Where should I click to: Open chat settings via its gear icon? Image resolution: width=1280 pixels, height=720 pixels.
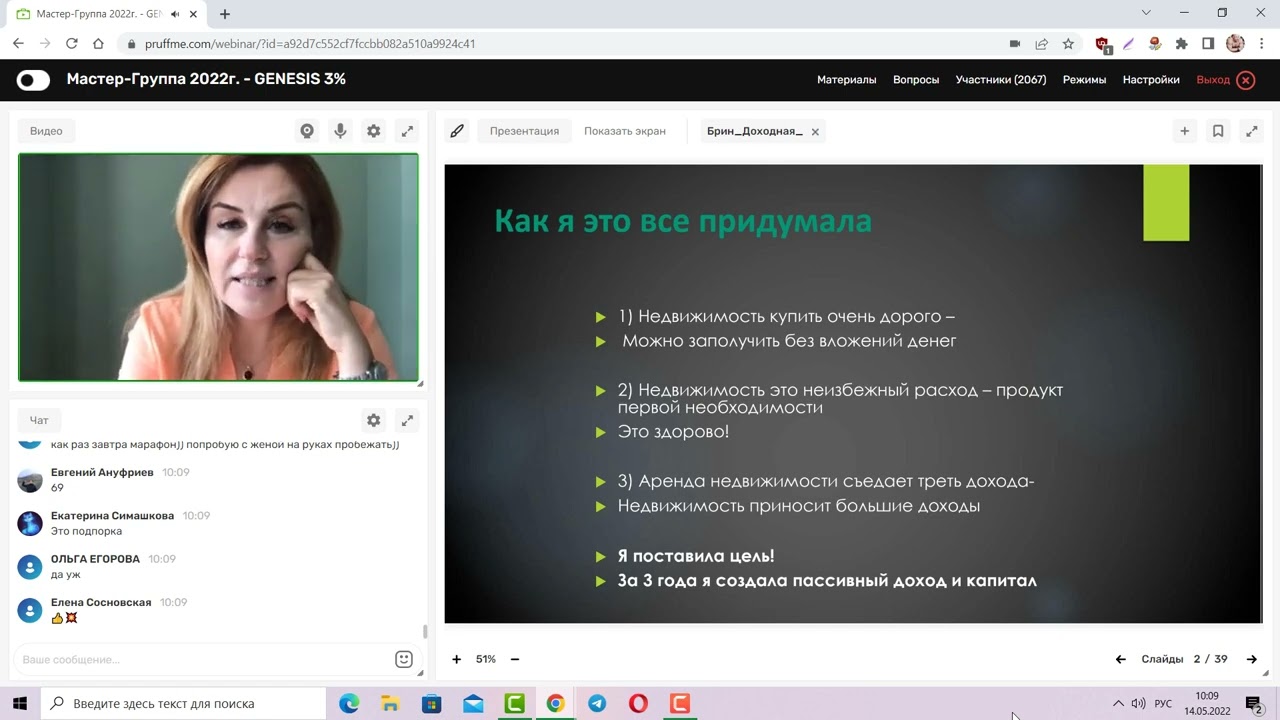(x=373, y=420)
